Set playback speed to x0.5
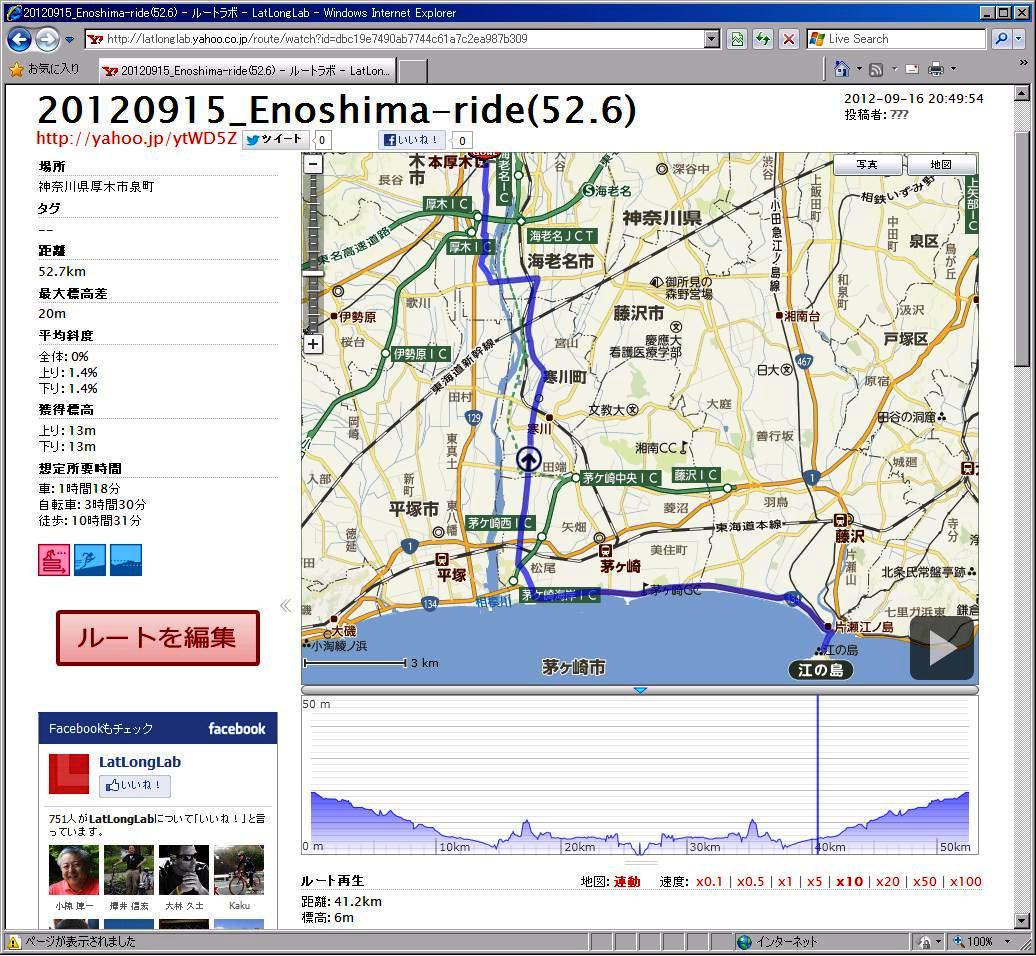The image size is (1036, 956). [x=751, y=881]
